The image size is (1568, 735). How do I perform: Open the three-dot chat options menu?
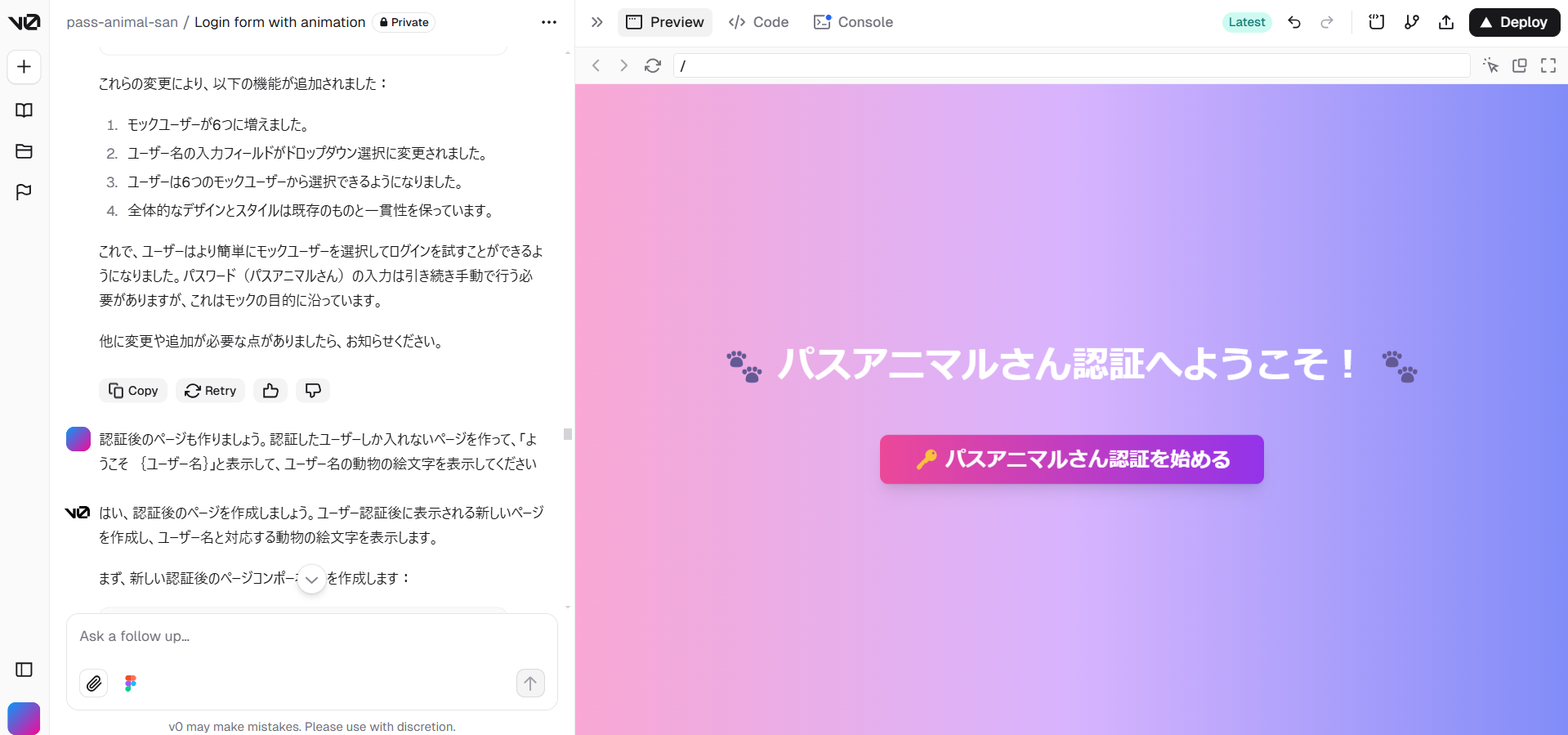click(x=549, y=22)
